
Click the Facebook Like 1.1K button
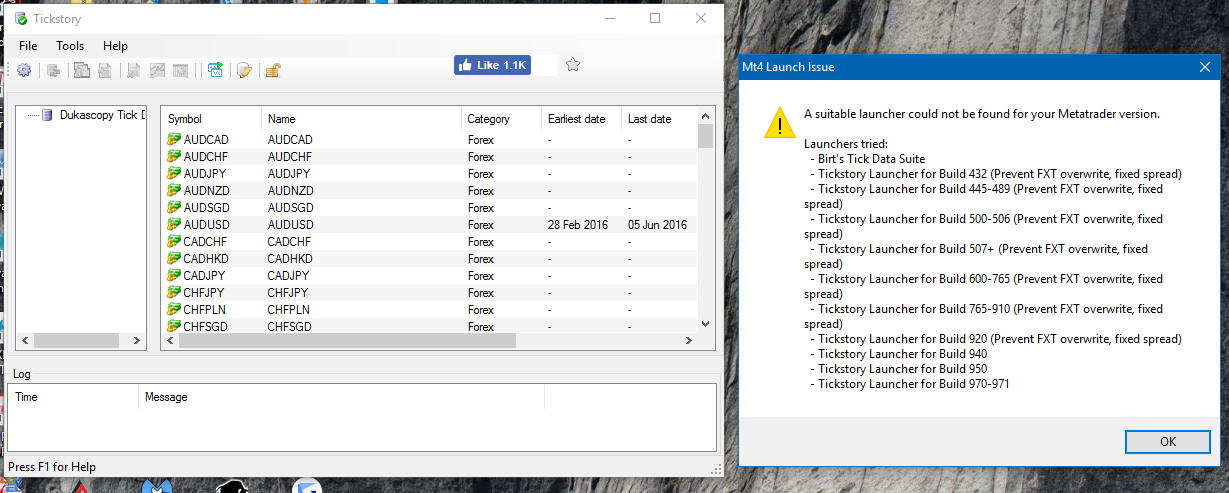[x=492, y=65]
